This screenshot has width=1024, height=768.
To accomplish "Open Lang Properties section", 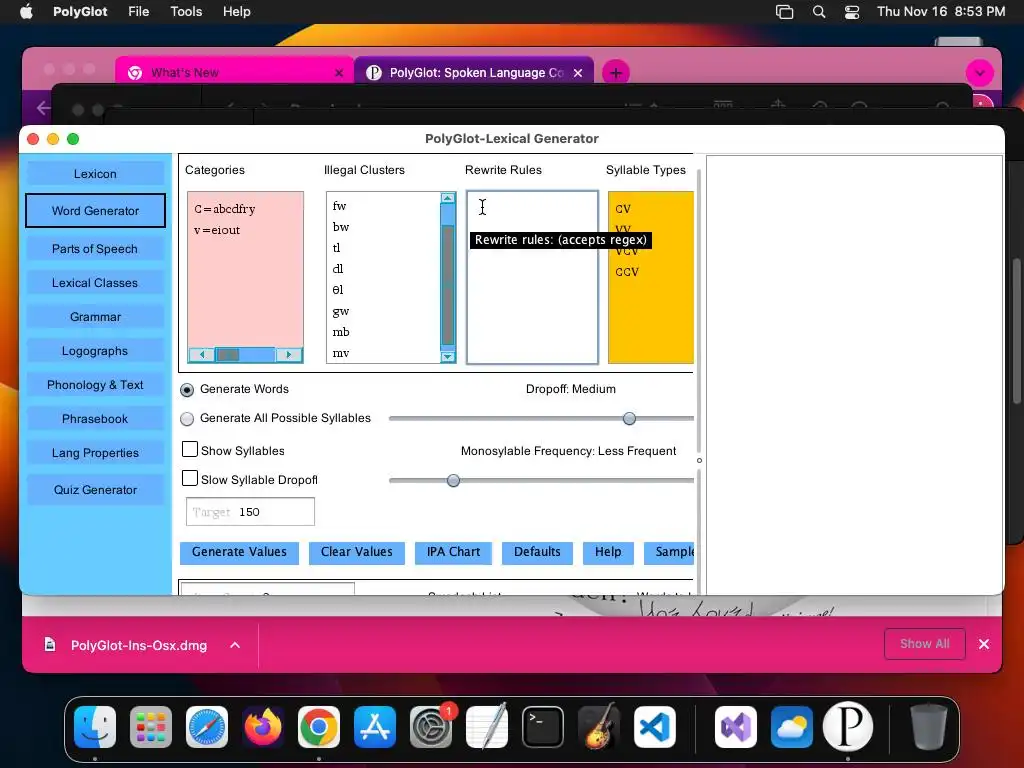I will click(95, 453).
